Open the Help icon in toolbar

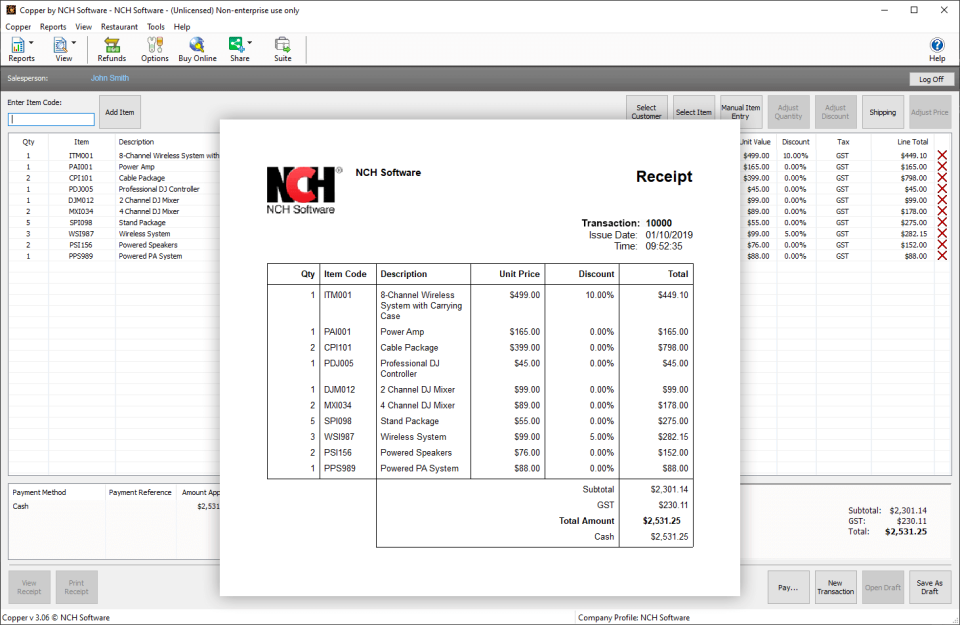click(937, 49)
